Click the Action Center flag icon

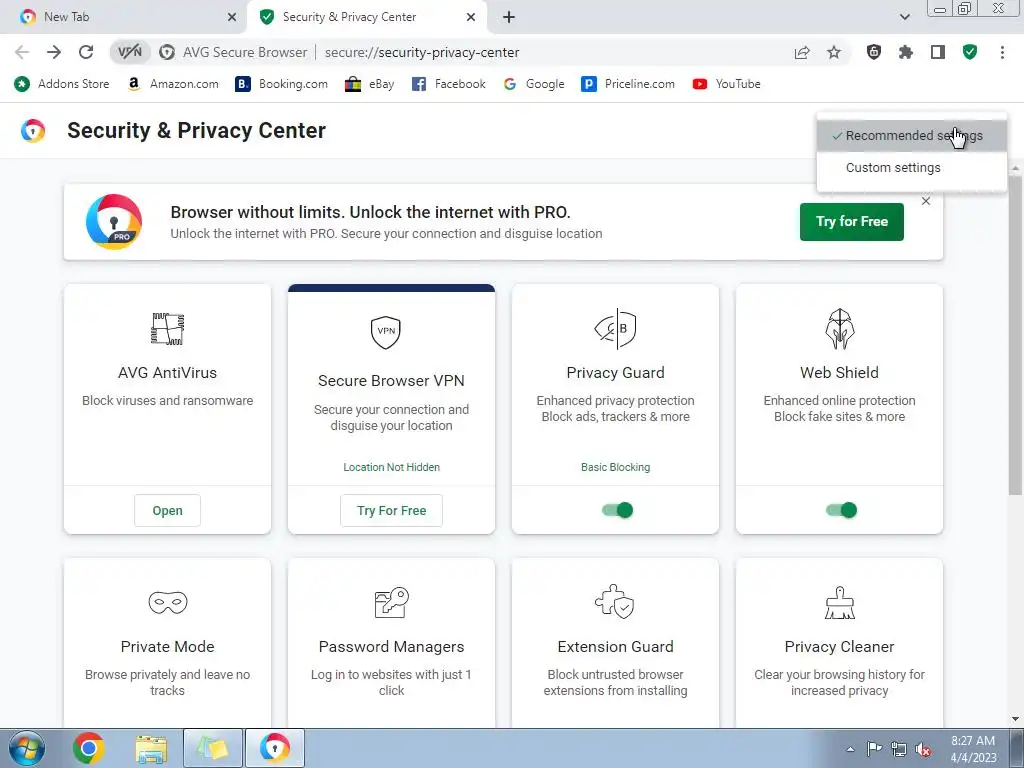(x=874, y=749)
